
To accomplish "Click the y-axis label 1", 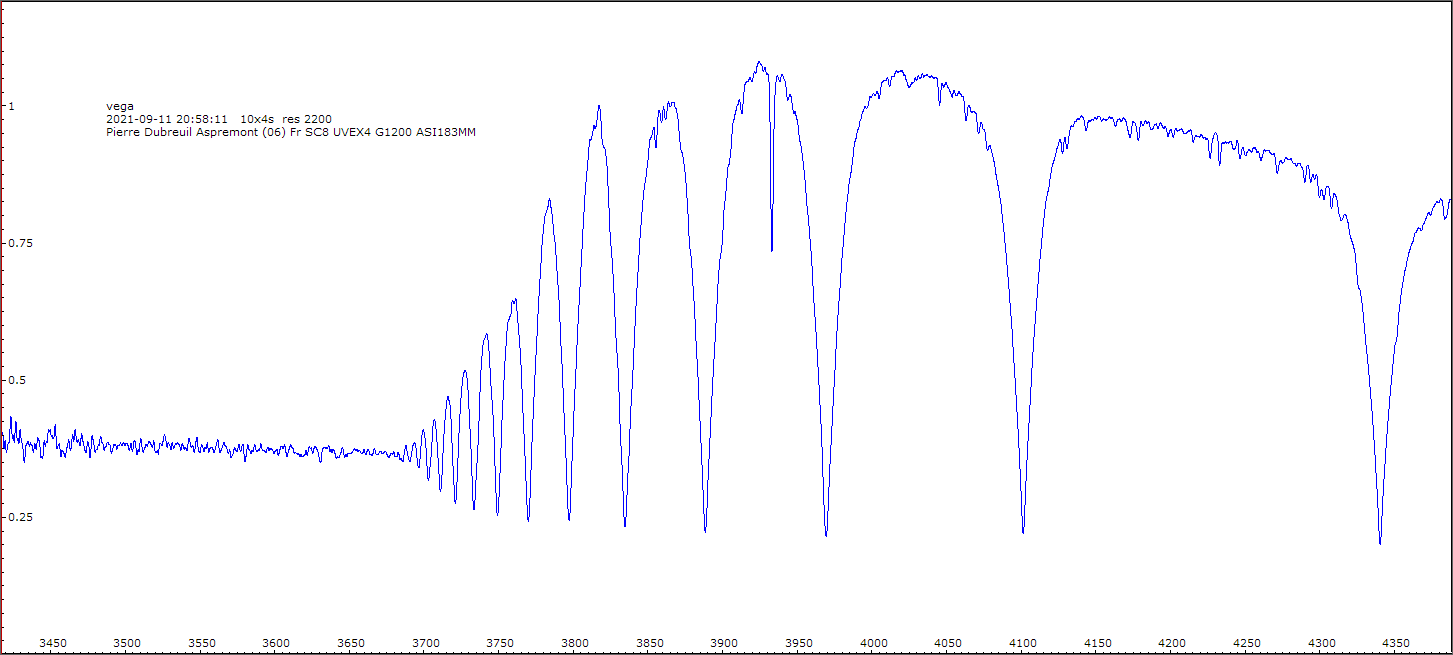I will (x=11, y=106).
